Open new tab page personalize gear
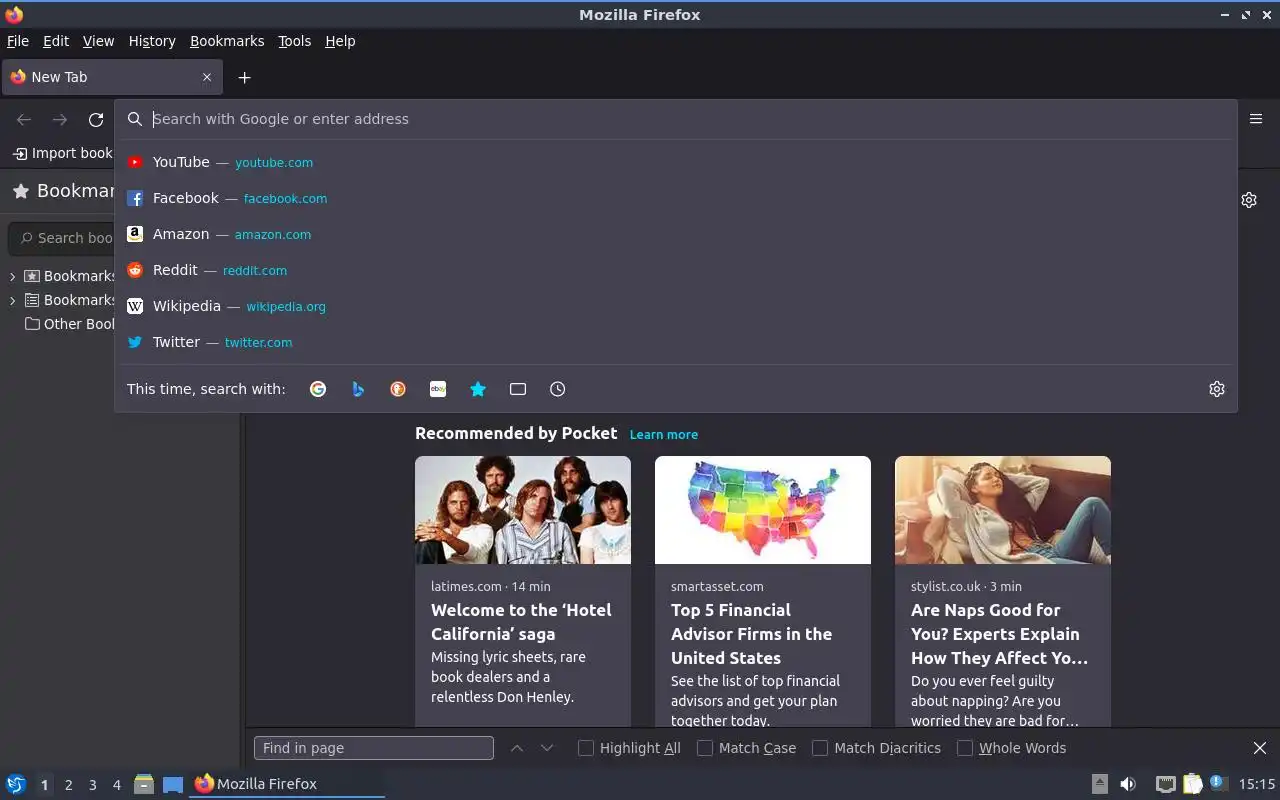 coord(1249,200)
